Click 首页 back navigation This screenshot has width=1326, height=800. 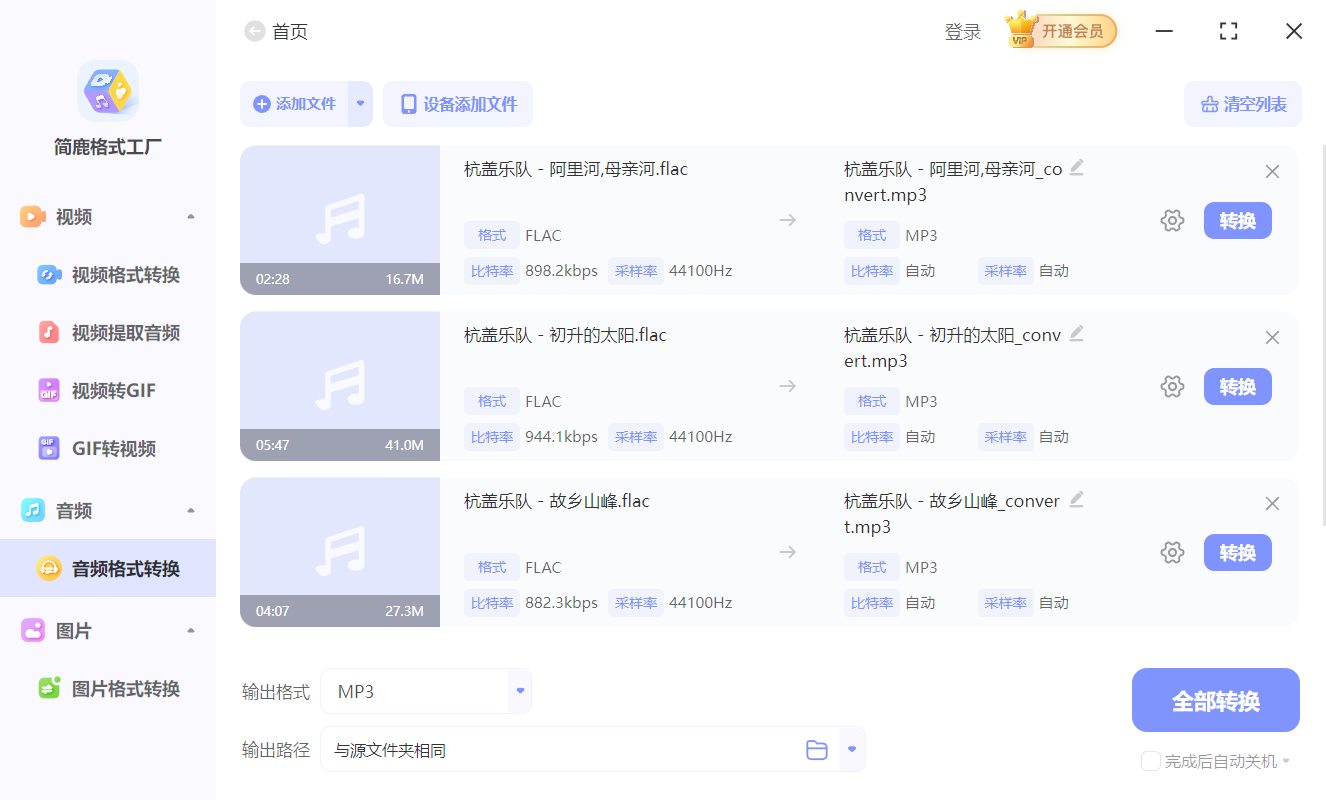(x=276, y=31)
